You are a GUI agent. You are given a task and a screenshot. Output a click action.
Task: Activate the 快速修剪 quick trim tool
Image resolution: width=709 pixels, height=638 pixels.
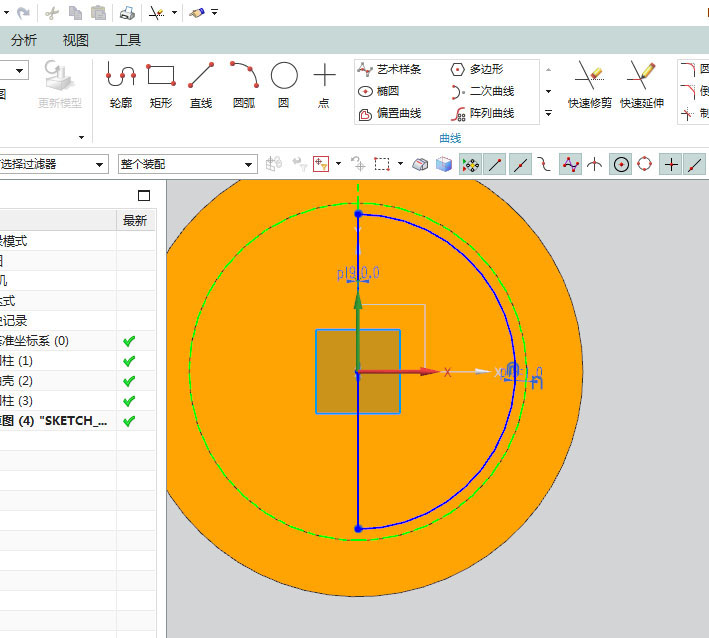coord(590,85)
